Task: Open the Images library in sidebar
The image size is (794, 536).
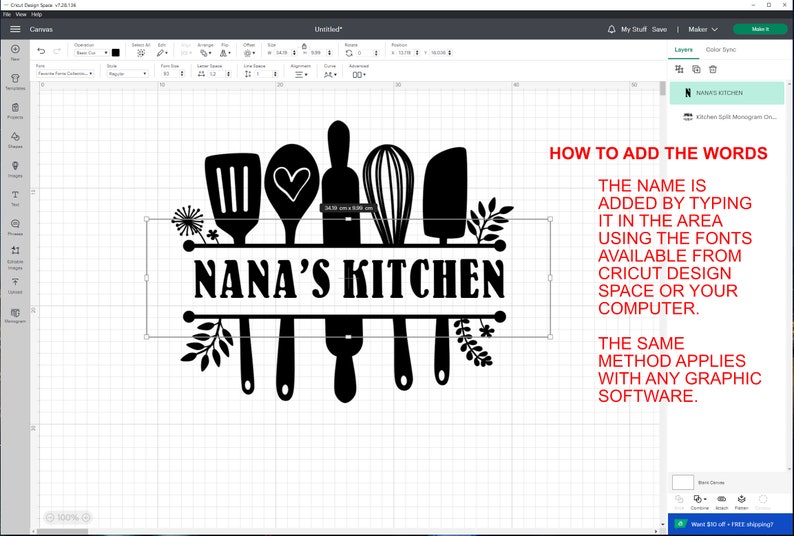Action: (x=15, y=169)
